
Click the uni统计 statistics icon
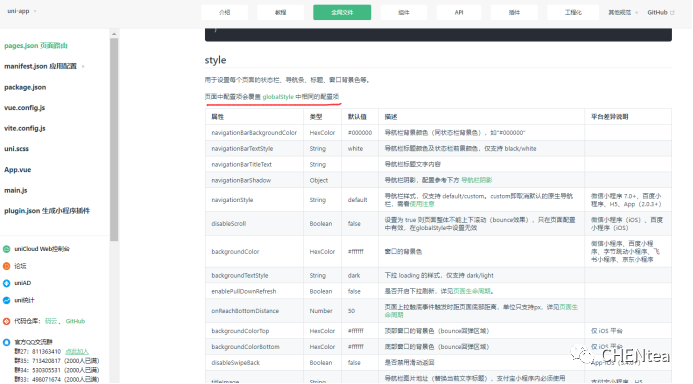[7, 300]
